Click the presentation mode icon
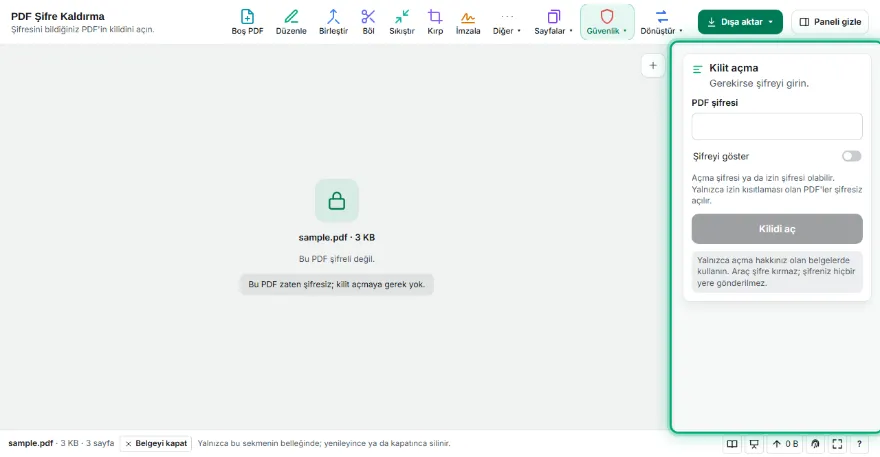The image size is (880, 457). (754, 444)
